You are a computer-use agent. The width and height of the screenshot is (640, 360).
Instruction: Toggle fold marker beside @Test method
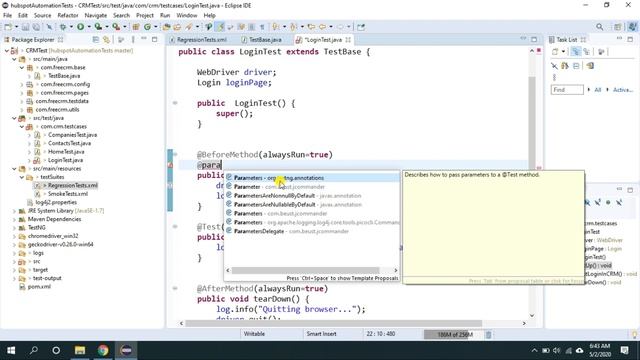pyautogui.click(x=175, y=227)
